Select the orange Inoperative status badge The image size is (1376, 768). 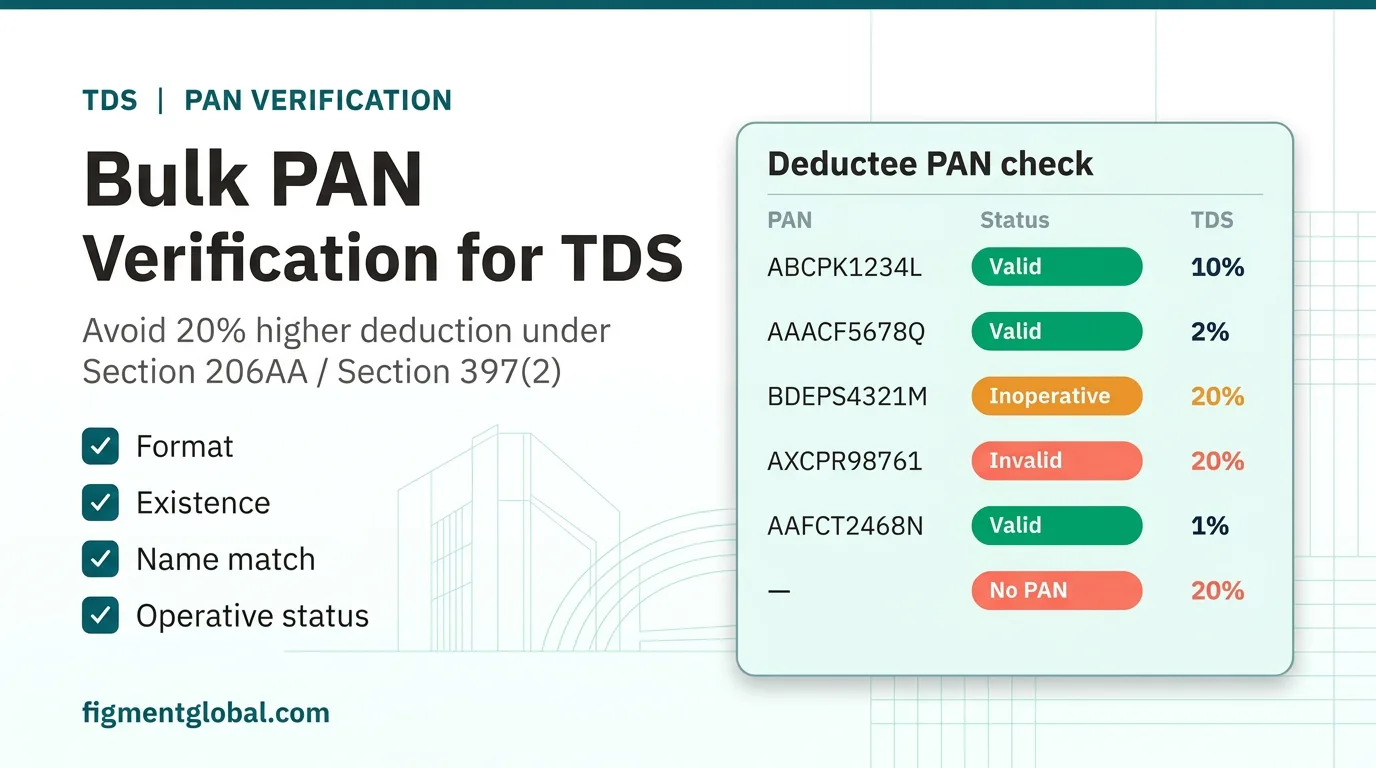click(x=1056, y=396)
